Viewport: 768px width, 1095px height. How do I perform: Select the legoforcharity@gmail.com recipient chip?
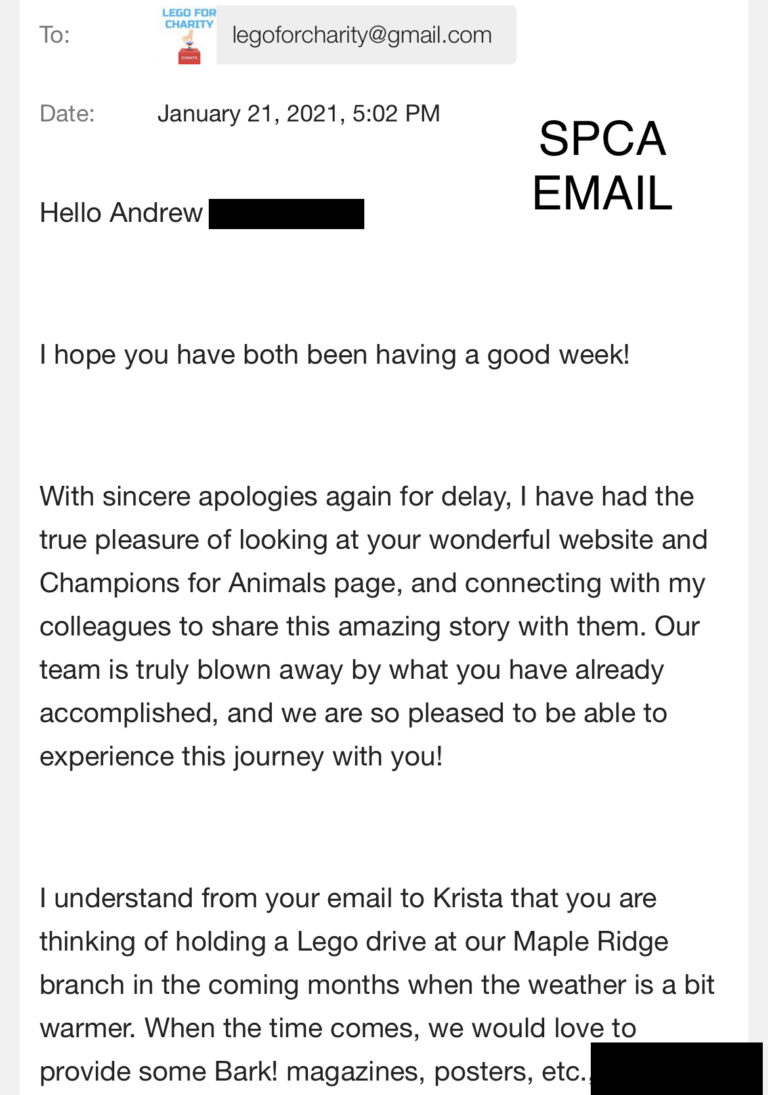coord(367,35)
